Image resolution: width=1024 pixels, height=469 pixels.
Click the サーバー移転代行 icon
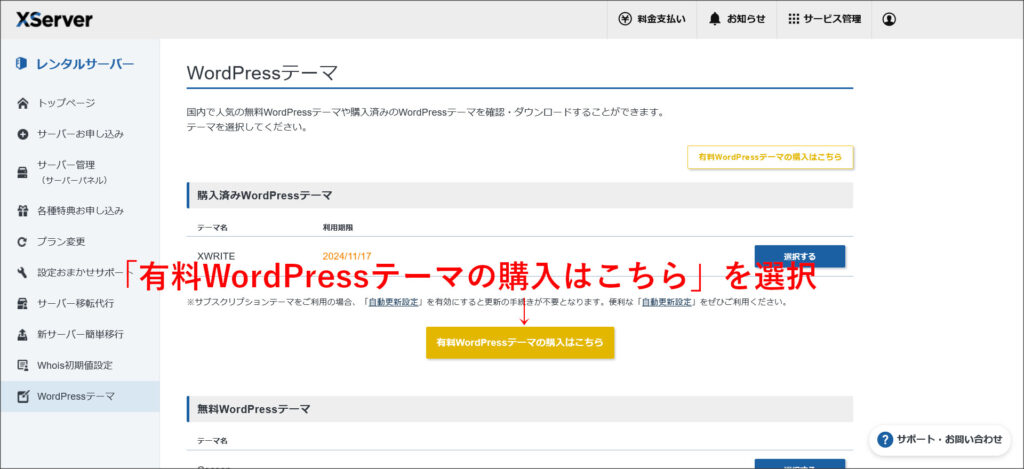coord(23,304)
